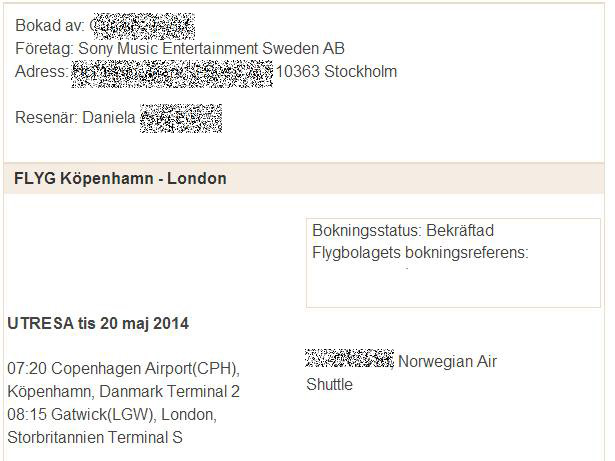The height and width of the screenshot is (461, 615).
Task: Click the empty area inside booking status box
Action: (453, 286)
